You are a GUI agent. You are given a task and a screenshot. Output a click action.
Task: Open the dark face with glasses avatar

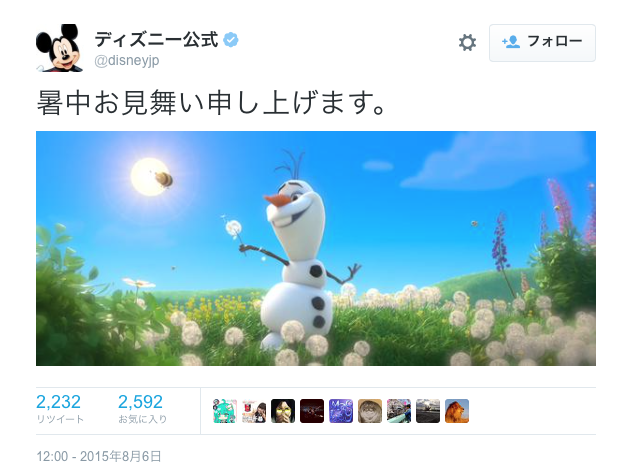tap(283, 411)
